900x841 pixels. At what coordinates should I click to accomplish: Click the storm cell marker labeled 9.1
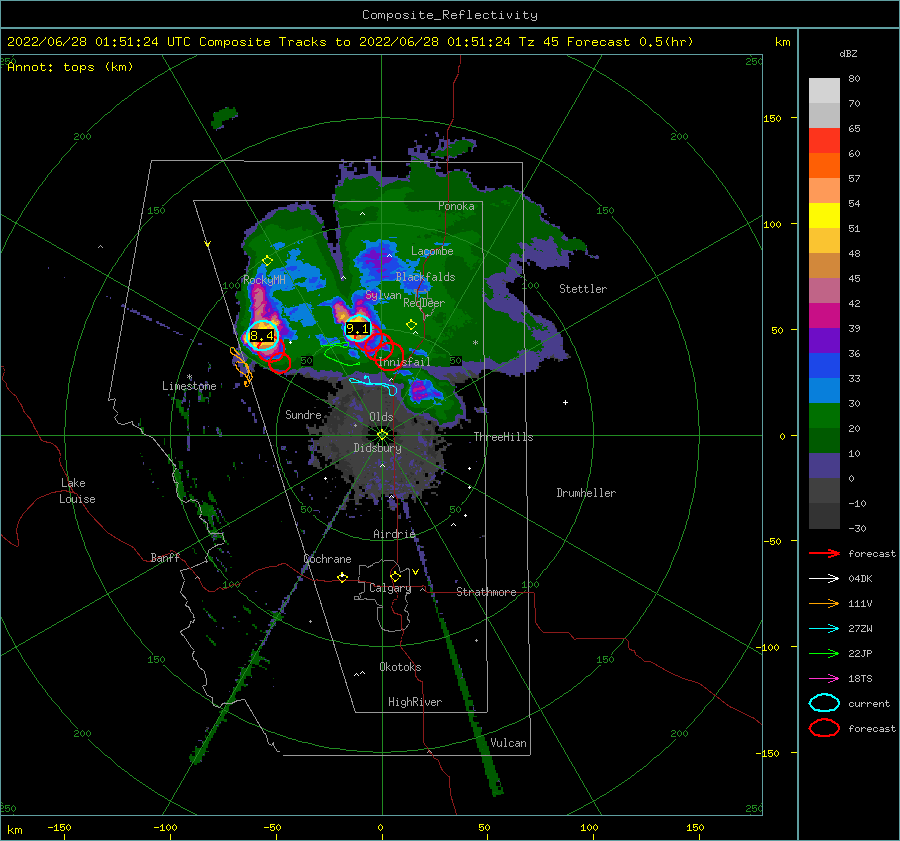click(358, 329)
